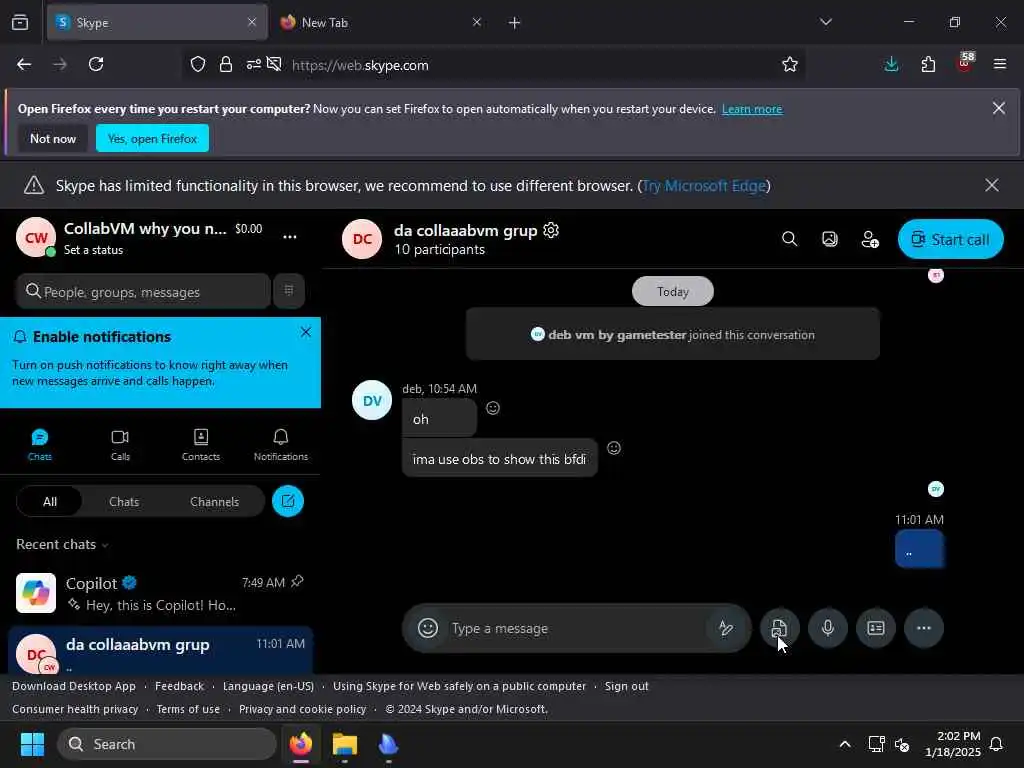Viewport: 1024px width, 768px height.
Task: Open Firefox extensions puzzle icon
Action: pyautogui.click(x=928, y=65)
